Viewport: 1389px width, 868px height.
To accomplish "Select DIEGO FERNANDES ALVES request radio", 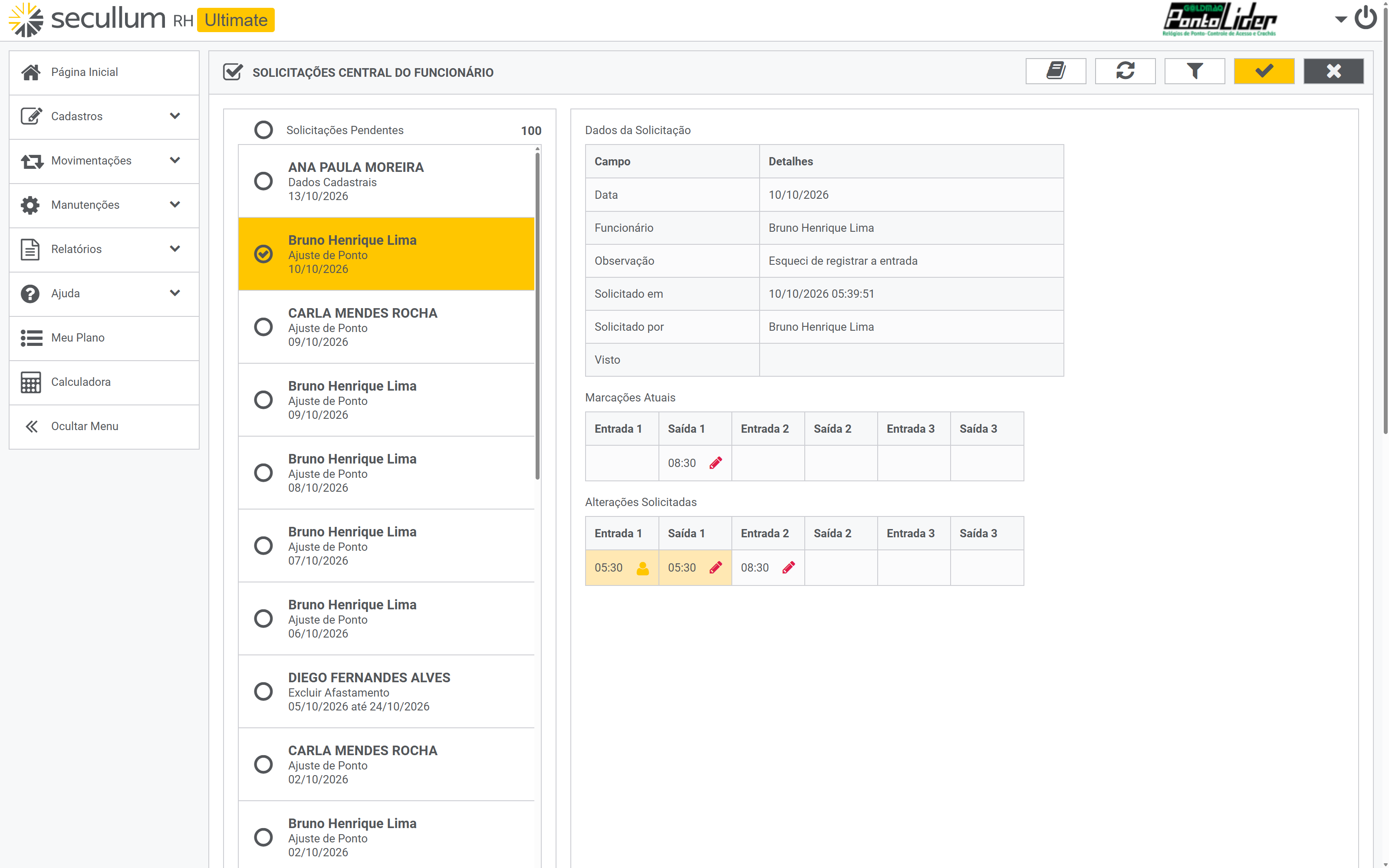I will tap(263, 691).
